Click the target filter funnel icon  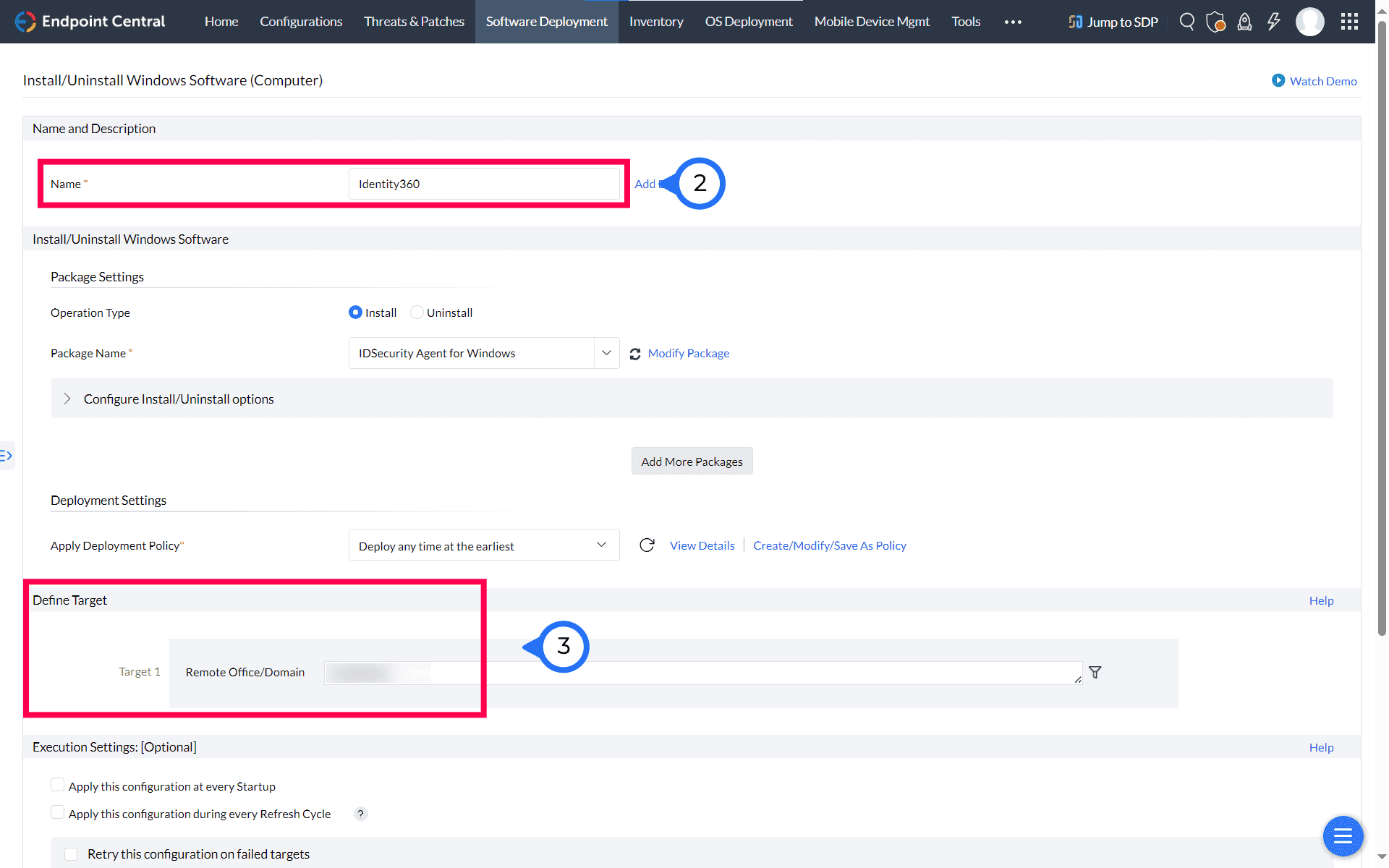coord(1095,673)
